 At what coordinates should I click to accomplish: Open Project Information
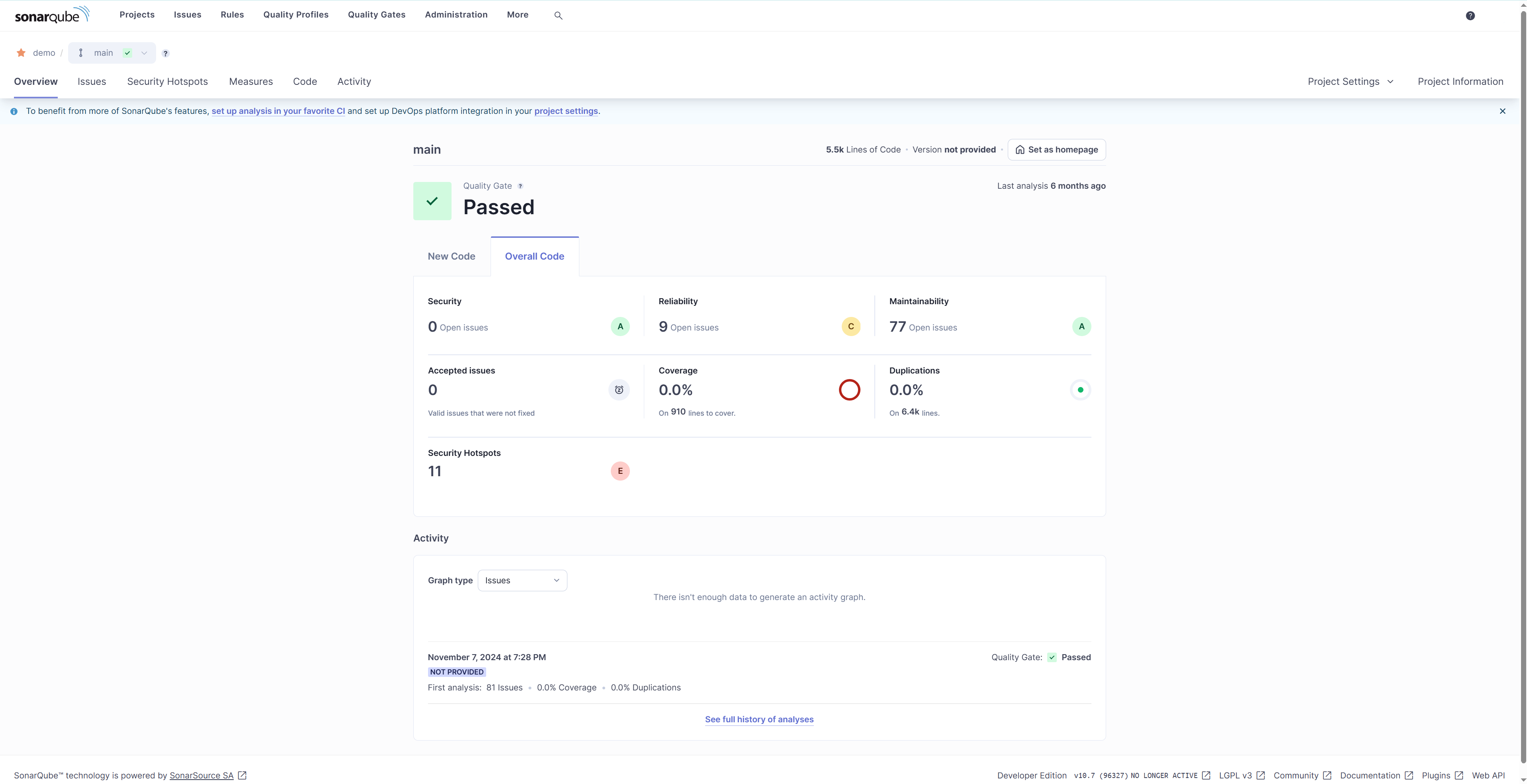[x=1460, y=82]
